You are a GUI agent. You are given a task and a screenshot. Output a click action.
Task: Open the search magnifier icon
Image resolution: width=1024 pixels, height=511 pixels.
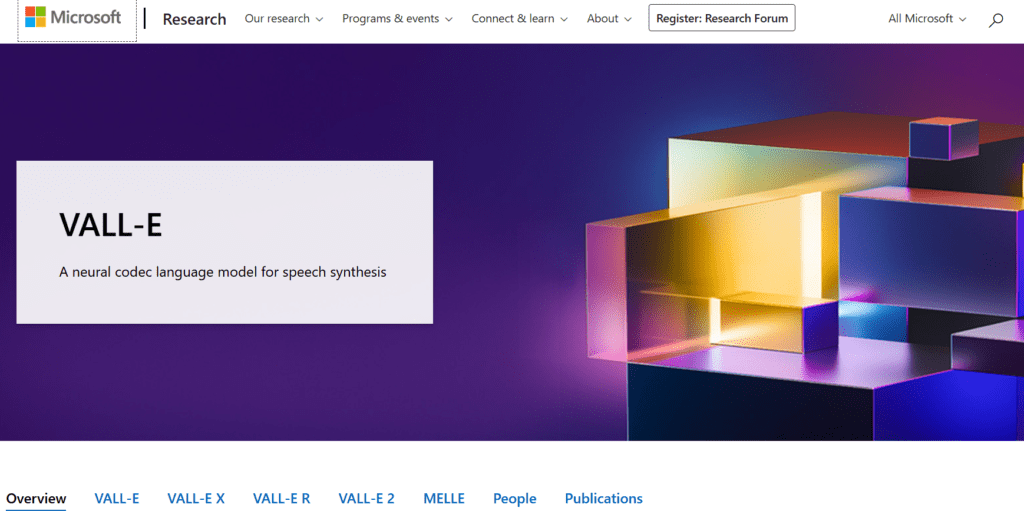[995, 19]
